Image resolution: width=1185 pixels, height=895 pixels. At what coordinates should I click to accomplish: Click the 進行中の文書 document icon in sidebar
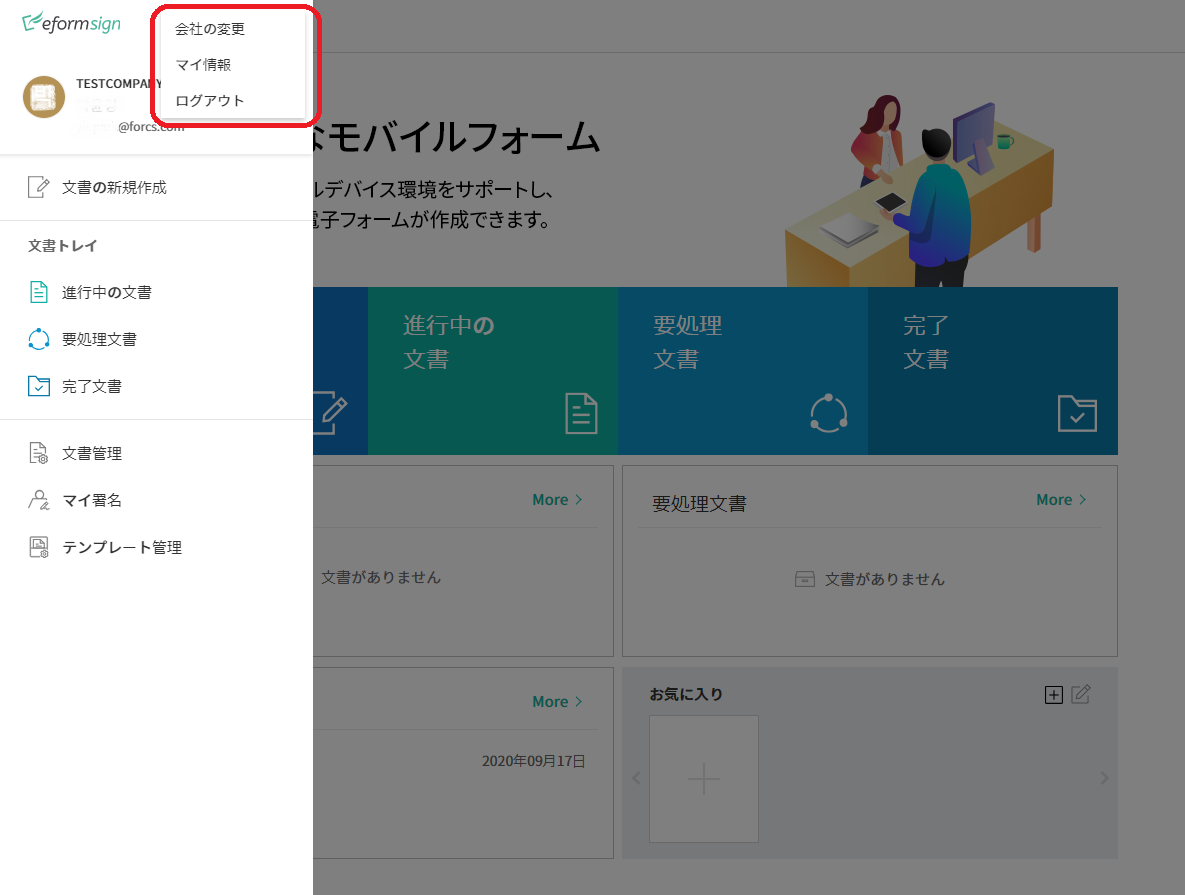(x=39, y=292)
